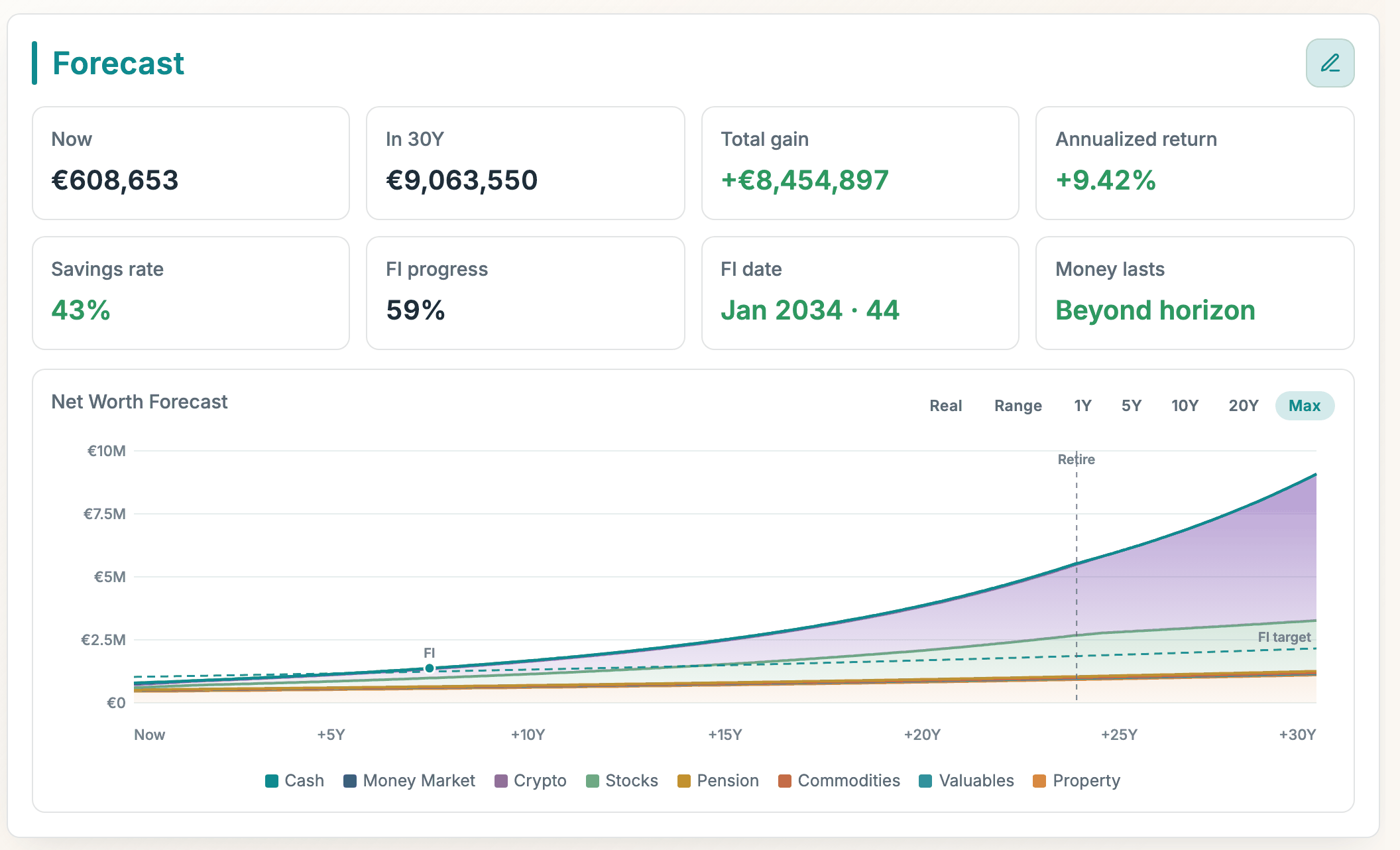Switch chart to 5Y range
This screenshot has height=850, width=1400.
pos(1131,406)
